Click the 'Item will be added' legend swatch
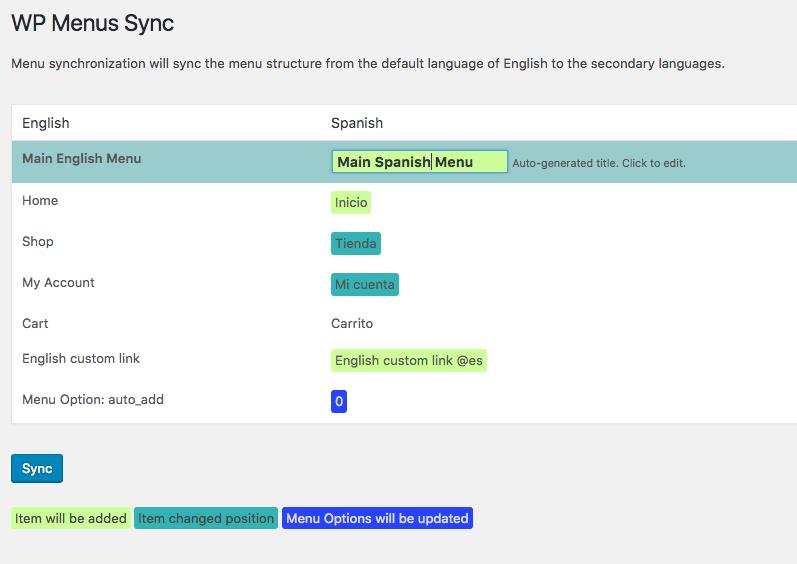Screen dimensions: 797x564 pyautogui.click(x=71, y=518)
